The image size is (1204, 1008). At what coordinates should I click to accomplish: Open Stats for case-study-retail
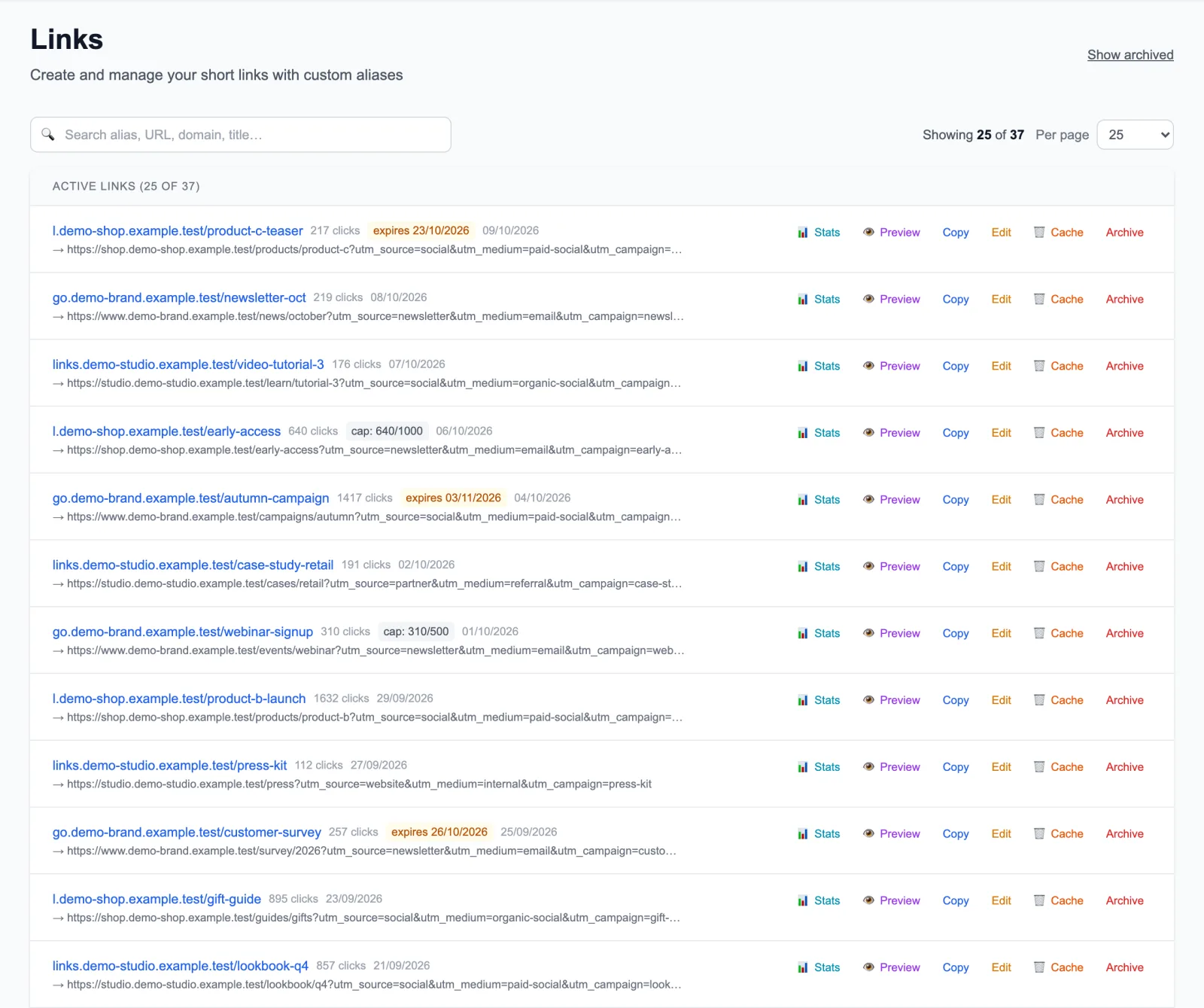pos(819,567)
